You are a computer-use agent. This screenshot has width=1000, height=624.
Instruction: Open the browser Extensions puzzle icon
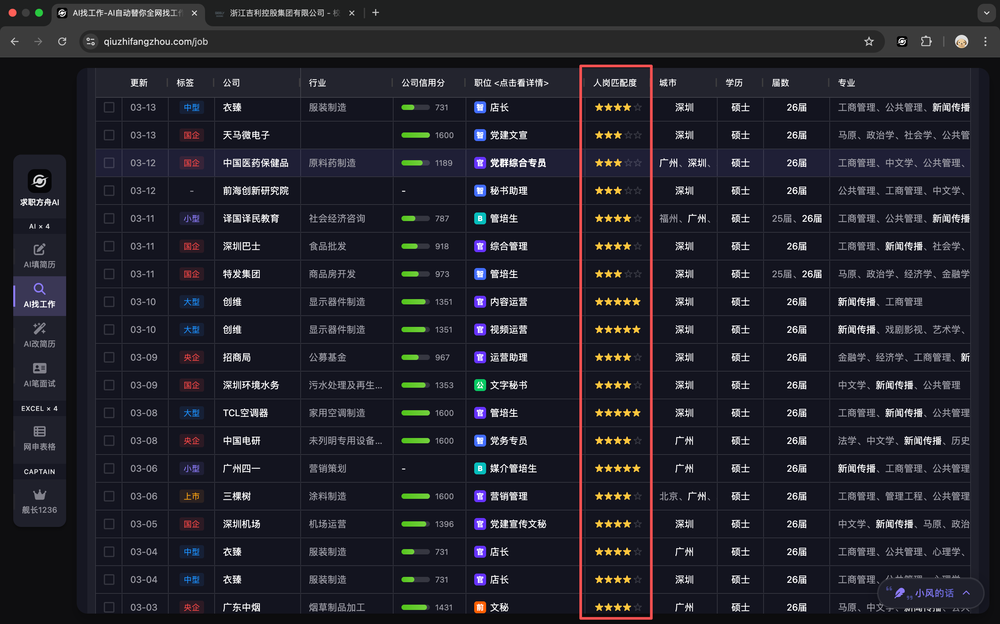pos(926,41)
